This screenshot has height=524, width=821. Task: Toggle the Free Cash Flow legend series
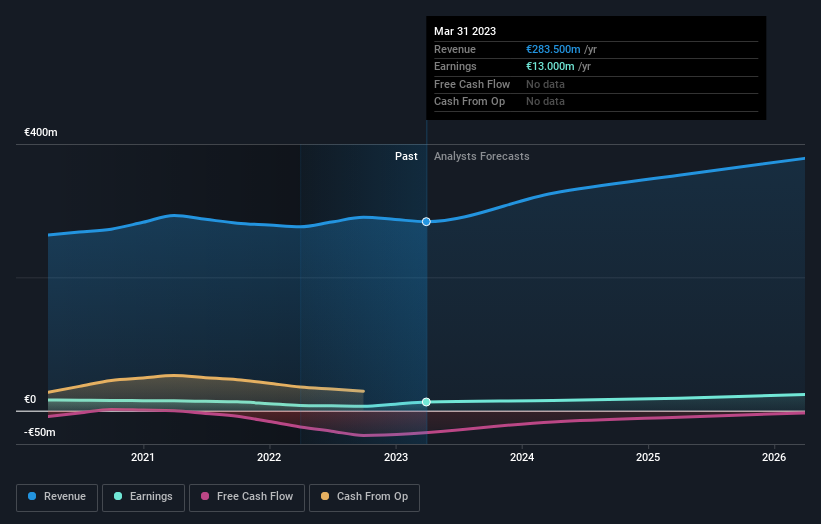247,497
